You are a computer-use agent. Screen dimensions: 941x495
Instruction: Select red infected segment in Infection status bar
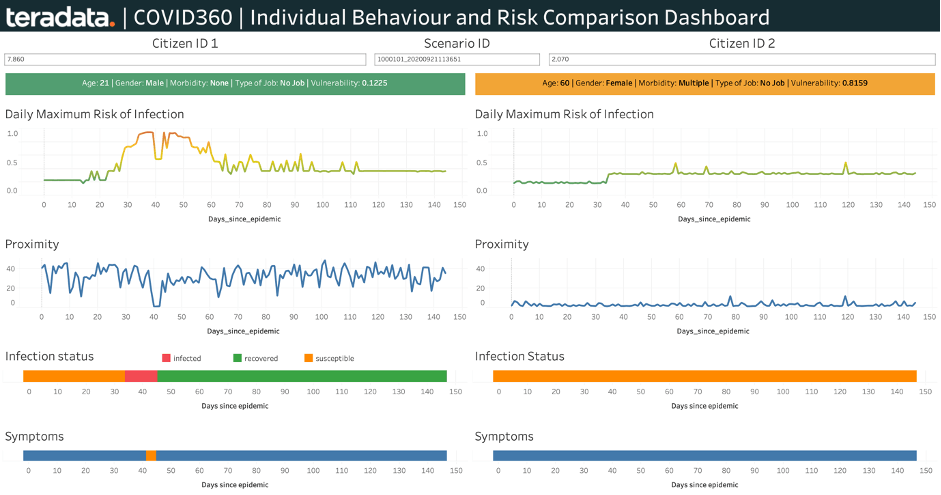[x=141, y=376]
